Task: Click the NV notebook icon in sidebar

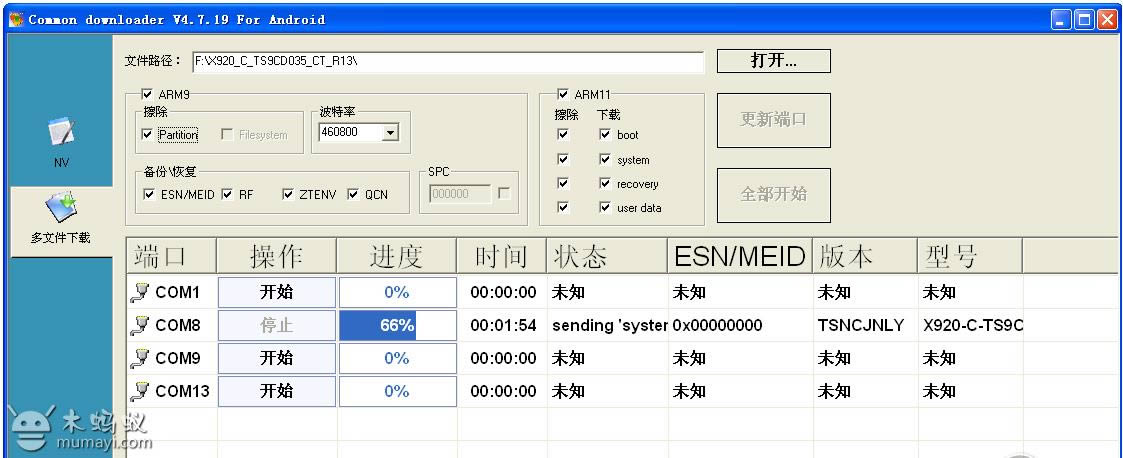Action: point(61,135)
